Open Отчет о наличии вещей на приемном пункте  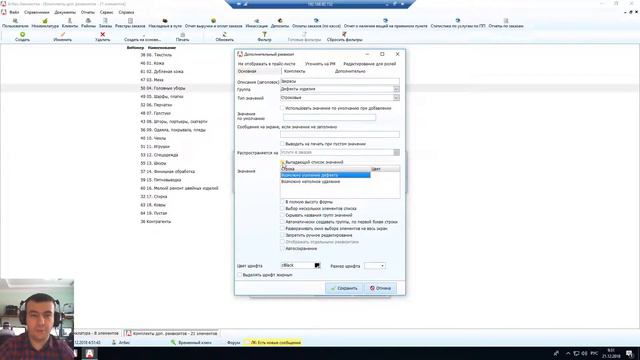[x=386, y=23]
